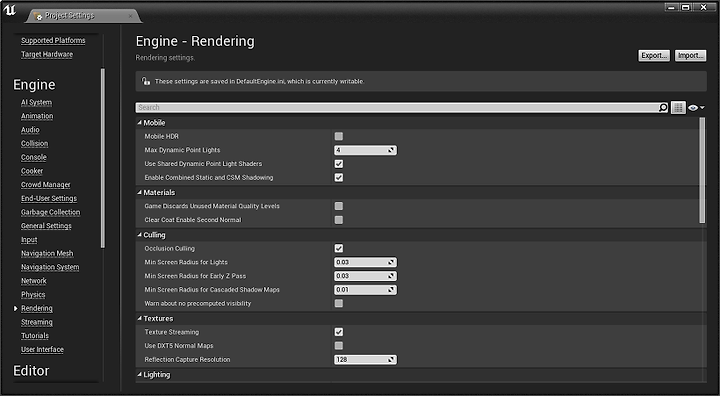Close the Project Settings tab
This screenshot has width=720, height=396.
130,16
